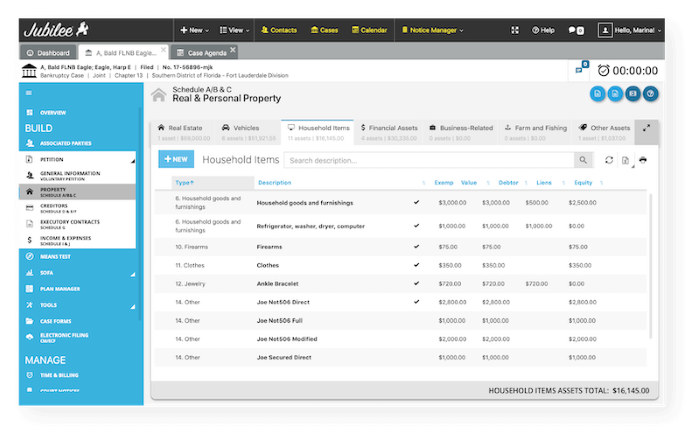Sort by Type column

click(184, 183)
